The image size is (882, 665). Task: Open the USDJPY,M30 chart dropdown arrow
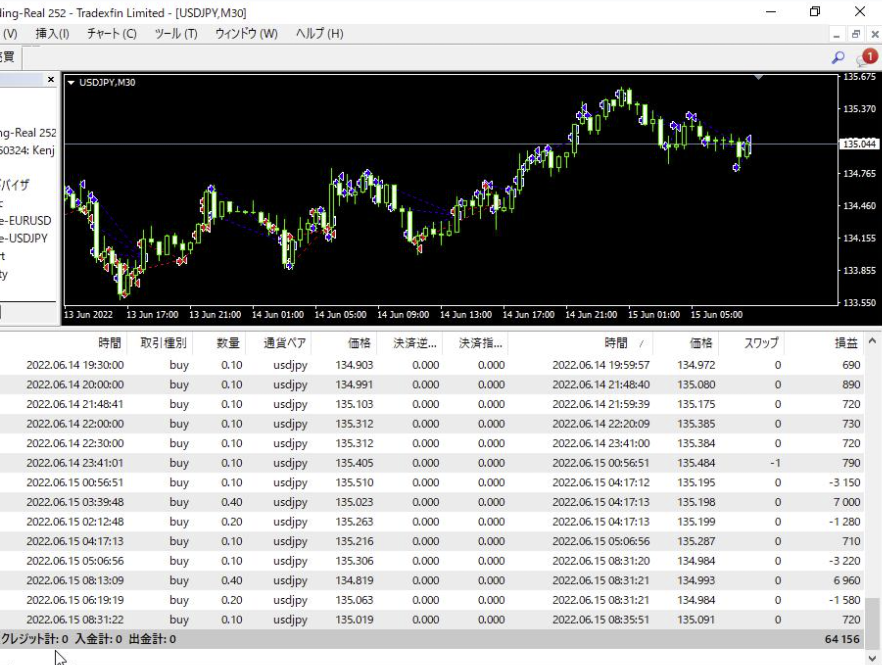(x=71, y=83)
